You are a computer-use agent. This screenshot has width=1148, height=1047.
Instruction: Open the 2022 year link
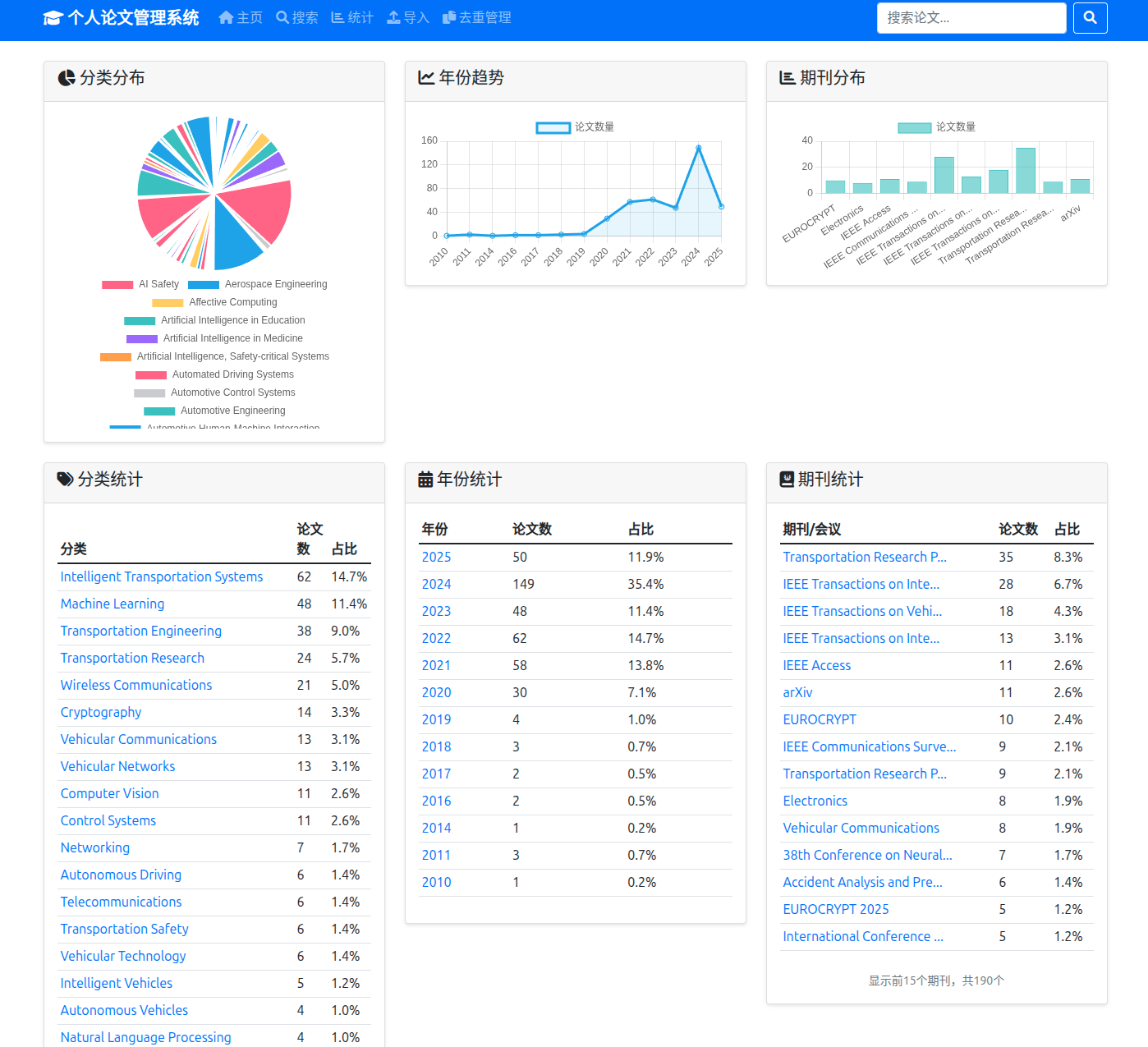point(437,639)
